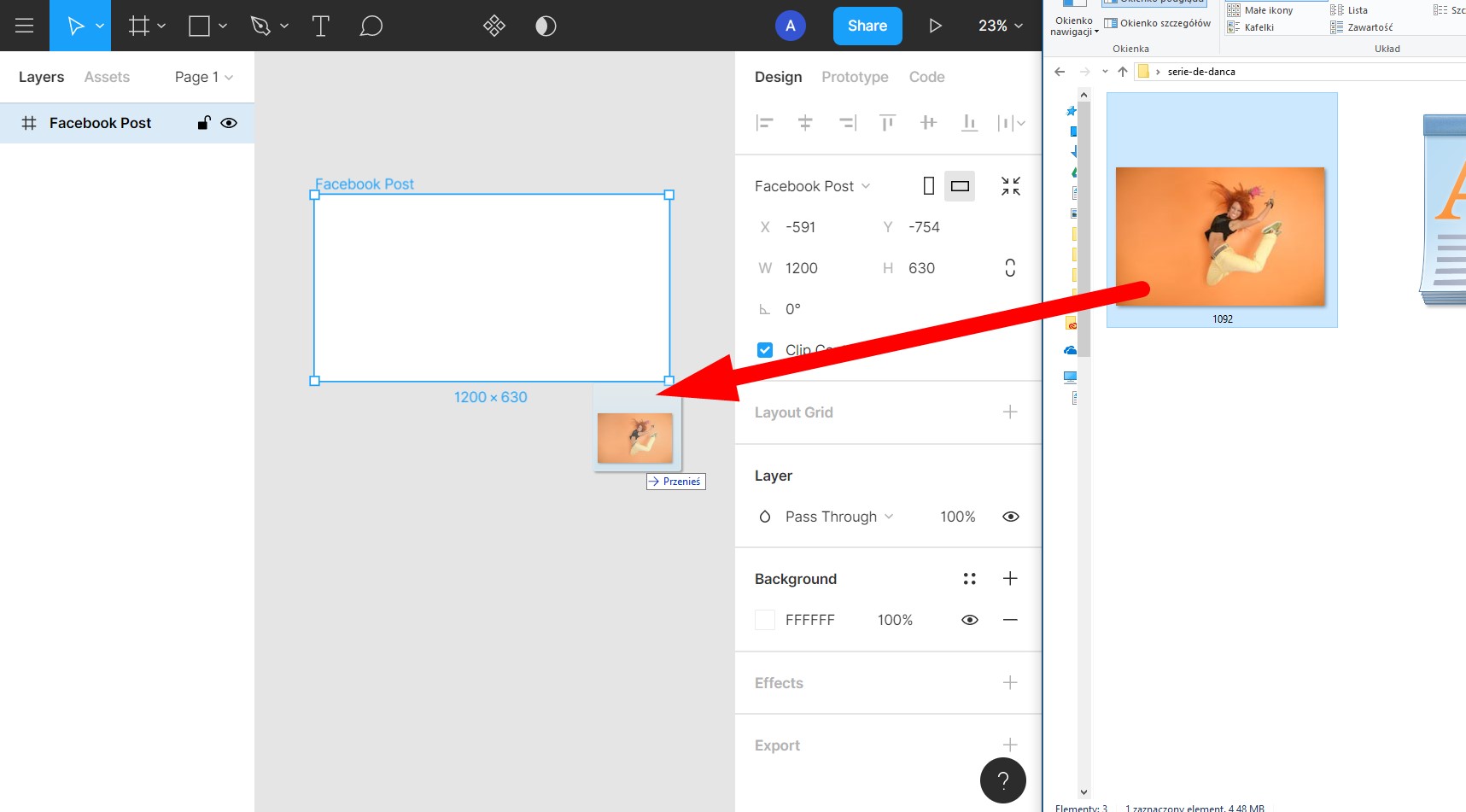This screenshot has height=812, width=1466.
Task: Click the resize to fit icon
Action: [x=1011, y=186]
